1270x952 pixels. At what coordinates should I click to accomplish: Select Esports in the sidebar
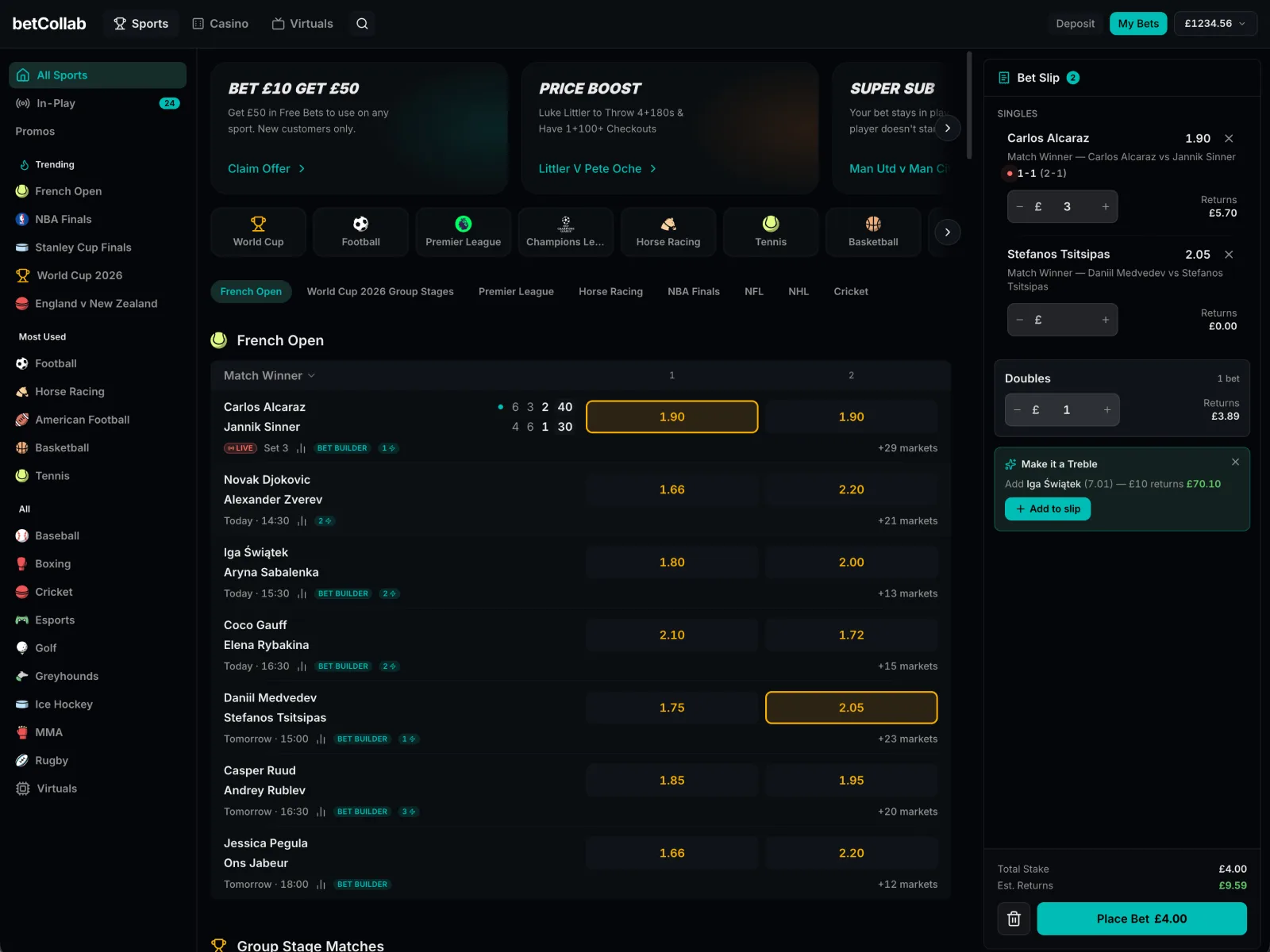click(x=98, y=620)
